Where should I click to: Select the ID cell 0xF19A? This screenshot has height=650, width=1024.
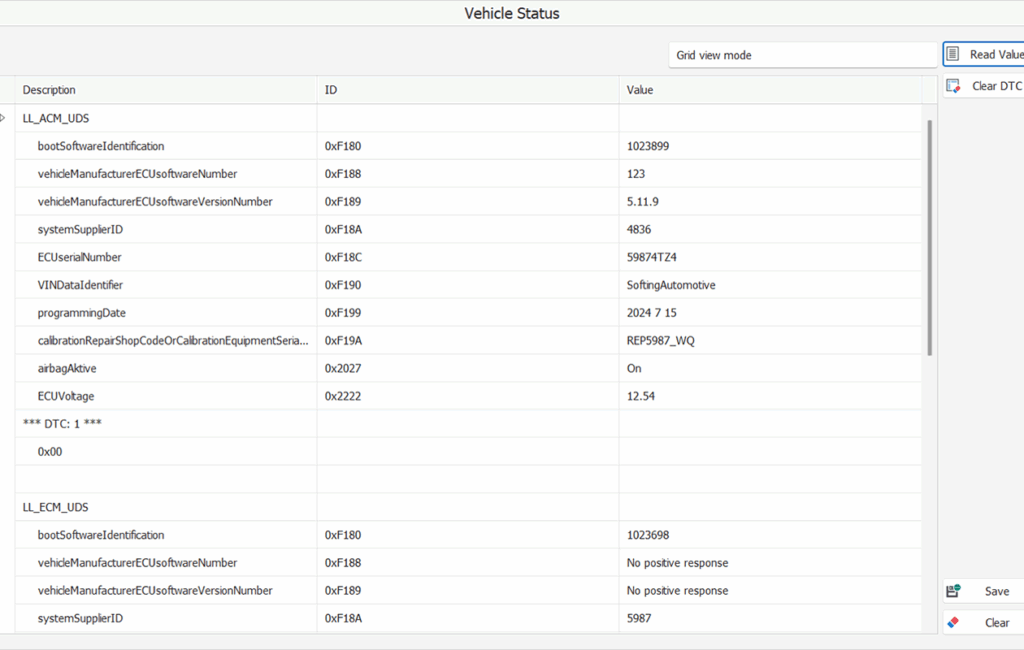point(468,340)
